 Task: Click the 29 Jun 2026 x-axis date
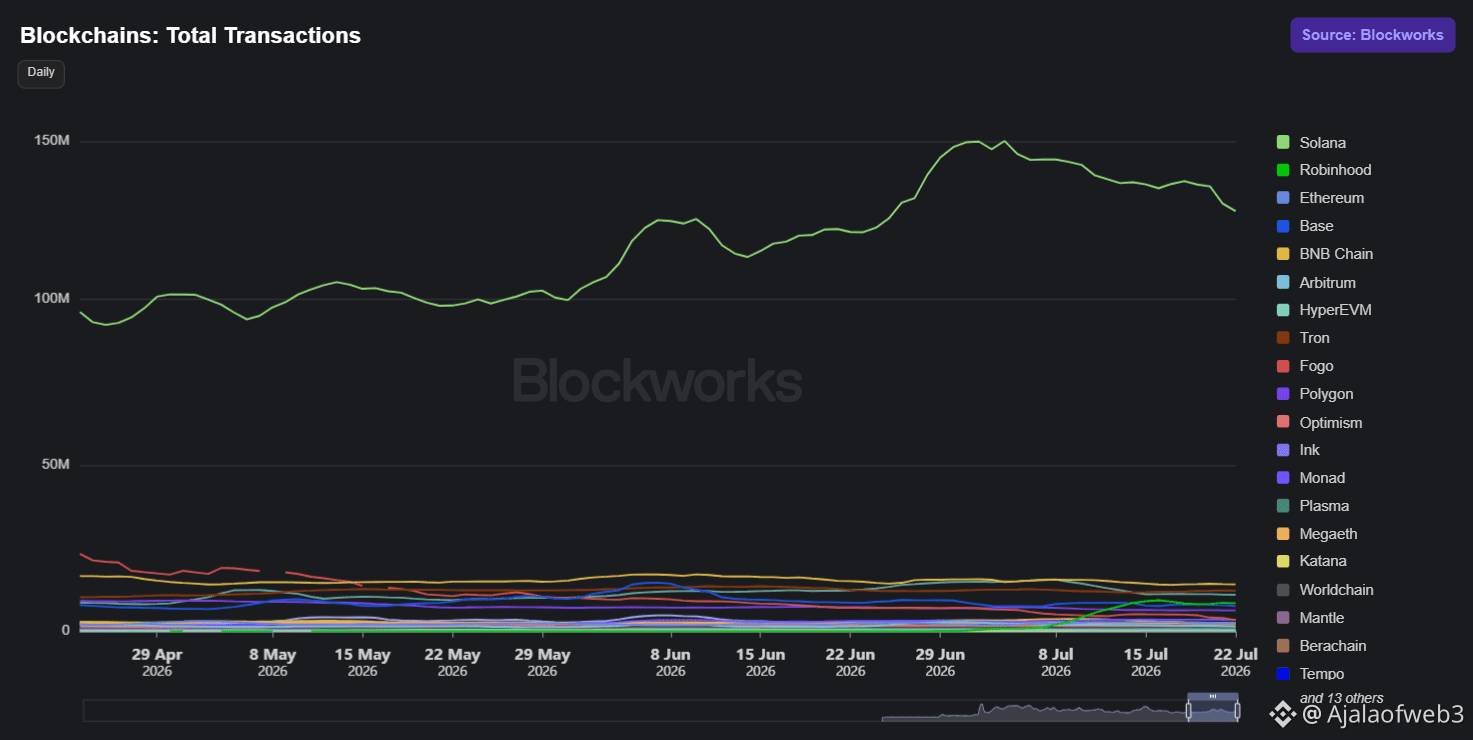(940, 663)
